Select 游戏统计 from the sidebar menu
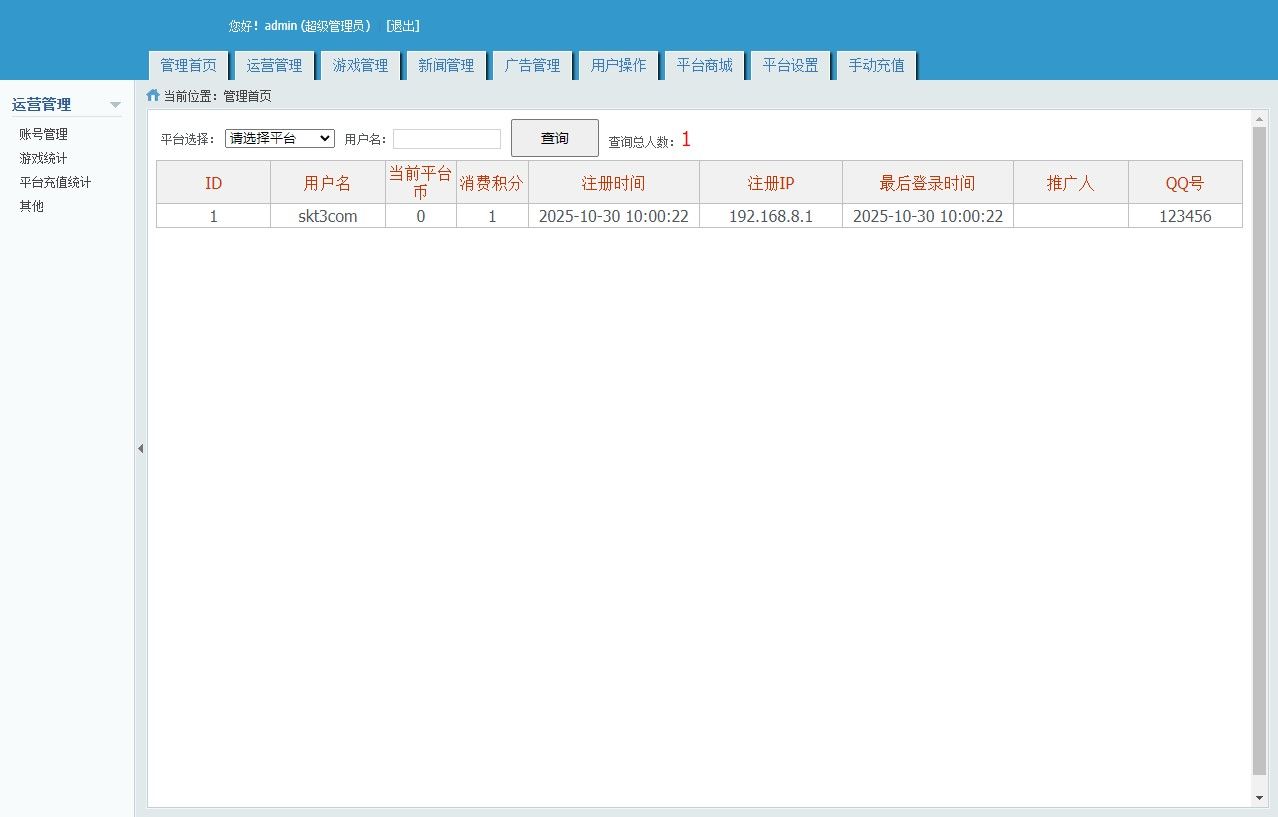The height and width of the screenshot is (817, 1278). pyautogui.click(x=45, y=157)
